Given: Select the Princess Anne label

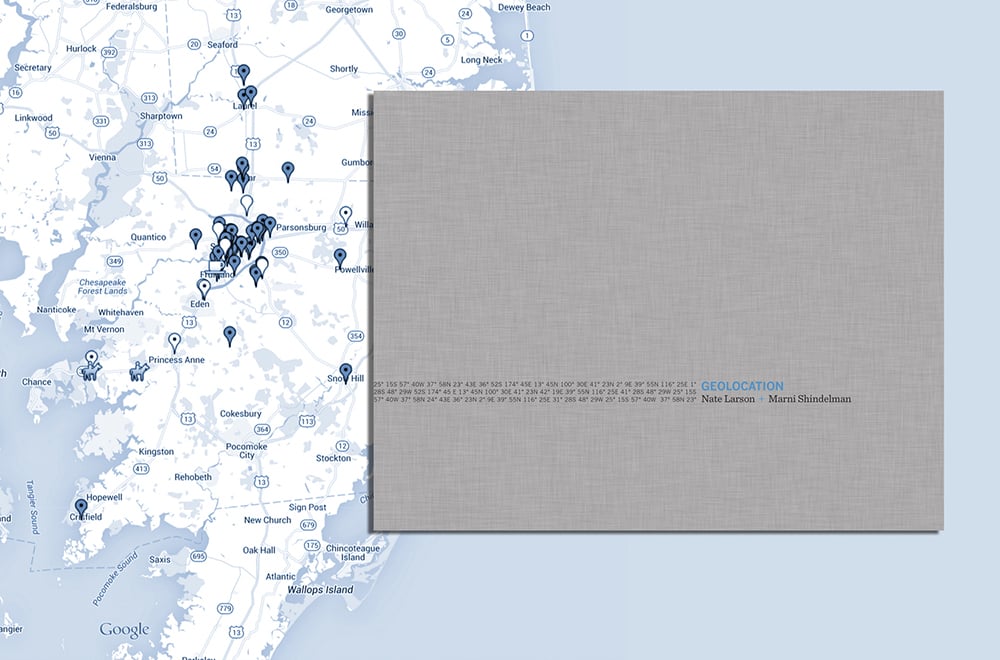Looking at the screenshot, I should tap(177, 360).
